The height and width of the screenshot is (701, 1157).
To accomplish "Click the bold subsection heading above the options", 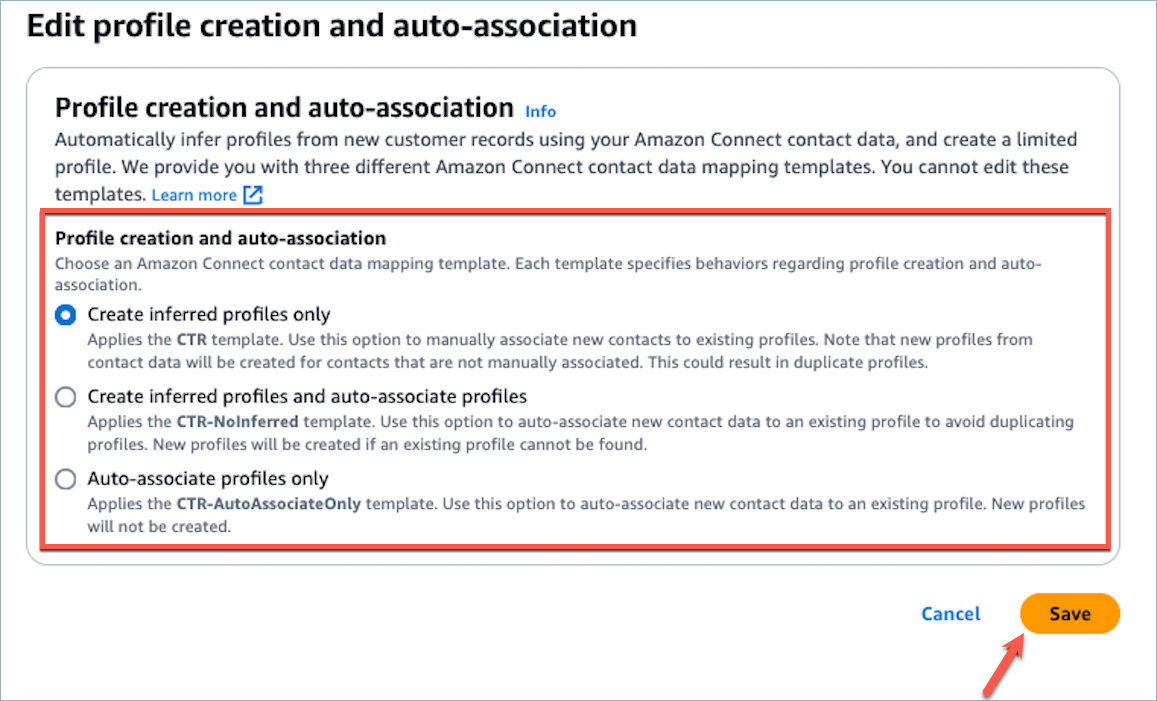I will 220,238.
